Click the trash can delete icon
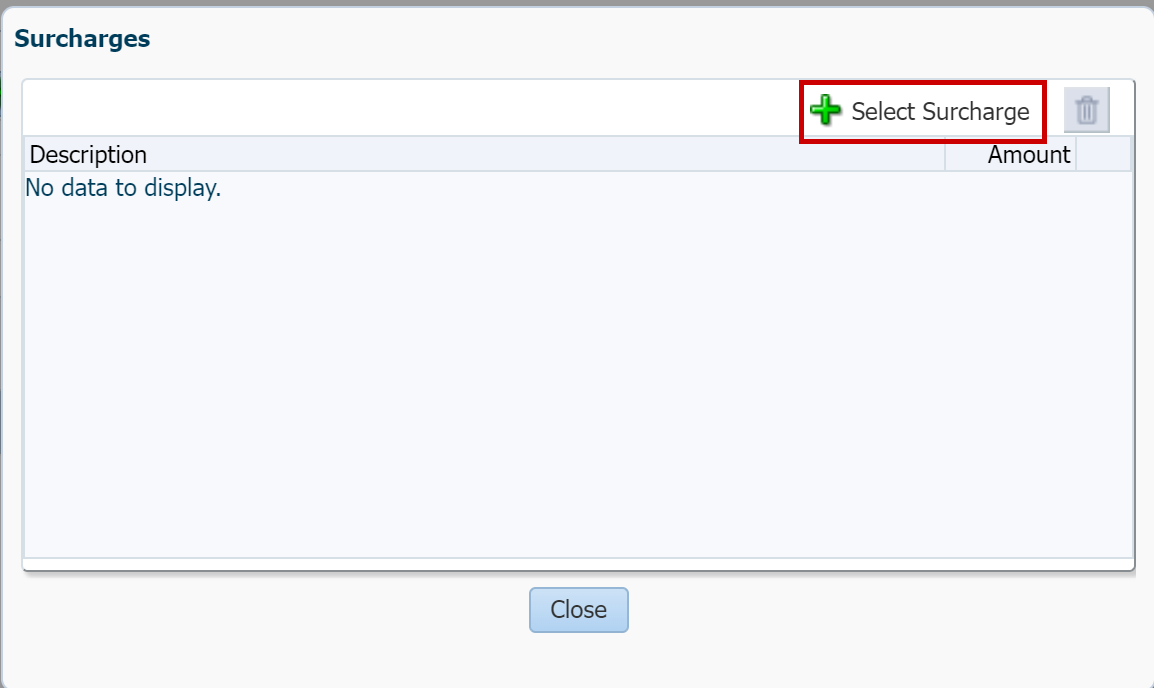Viewport: 1154px width, 688px height. [1086, 110]
